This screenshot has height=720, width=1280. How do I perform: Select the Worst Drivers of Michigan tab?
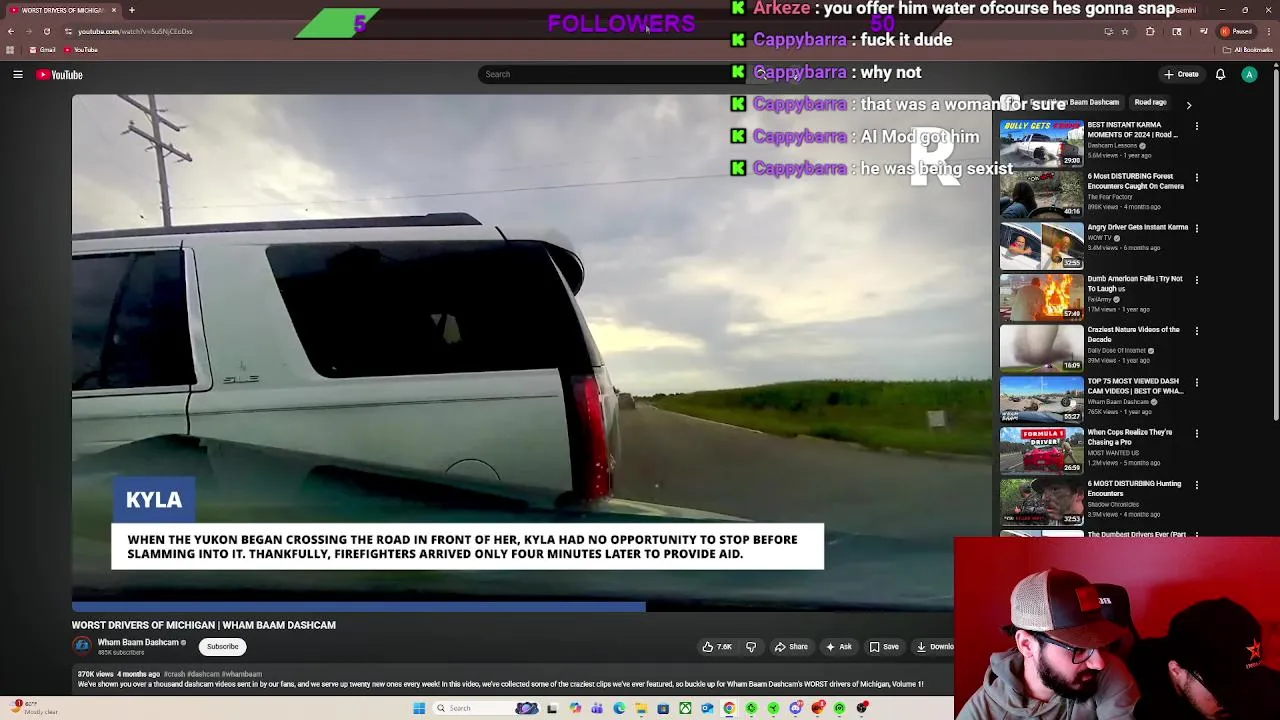62,10
